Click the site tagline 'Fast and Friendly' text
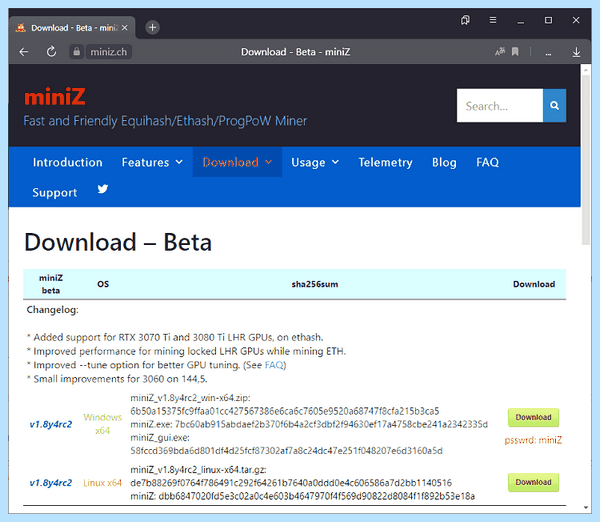Viewport: 600px width, 522px height. [x=165, y=121]
